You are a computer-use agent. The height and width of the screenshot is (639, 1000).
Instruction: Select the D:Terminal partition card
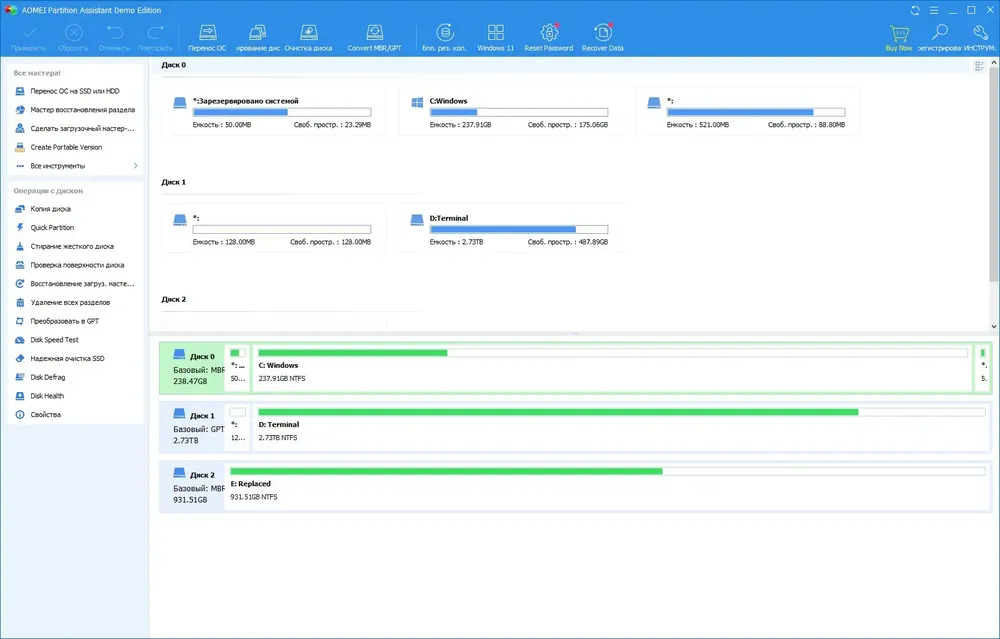click(510, 229)
